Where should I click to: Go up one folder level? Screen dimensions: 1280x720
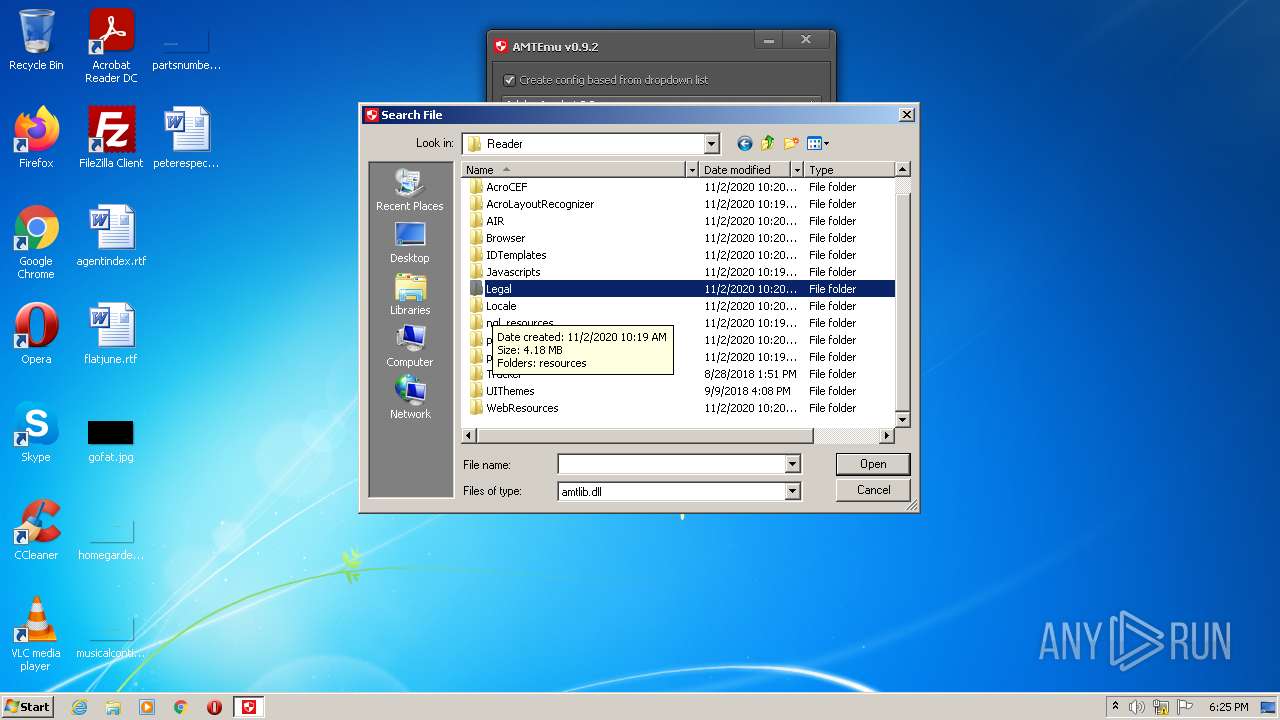click(768, 144)
